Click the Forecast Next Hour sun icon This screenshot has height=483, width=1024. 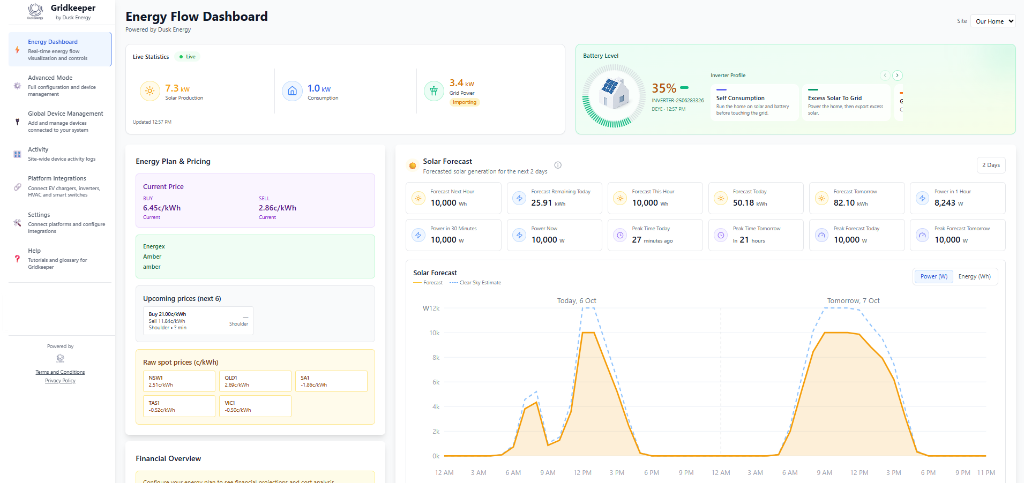pos(418,198)
